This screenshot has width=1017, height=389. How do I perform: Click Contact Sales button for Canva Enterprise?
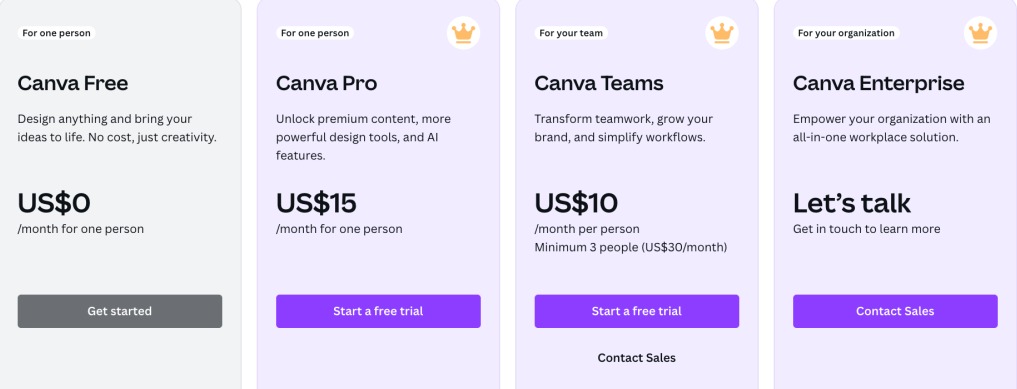(x=895, y=311)
